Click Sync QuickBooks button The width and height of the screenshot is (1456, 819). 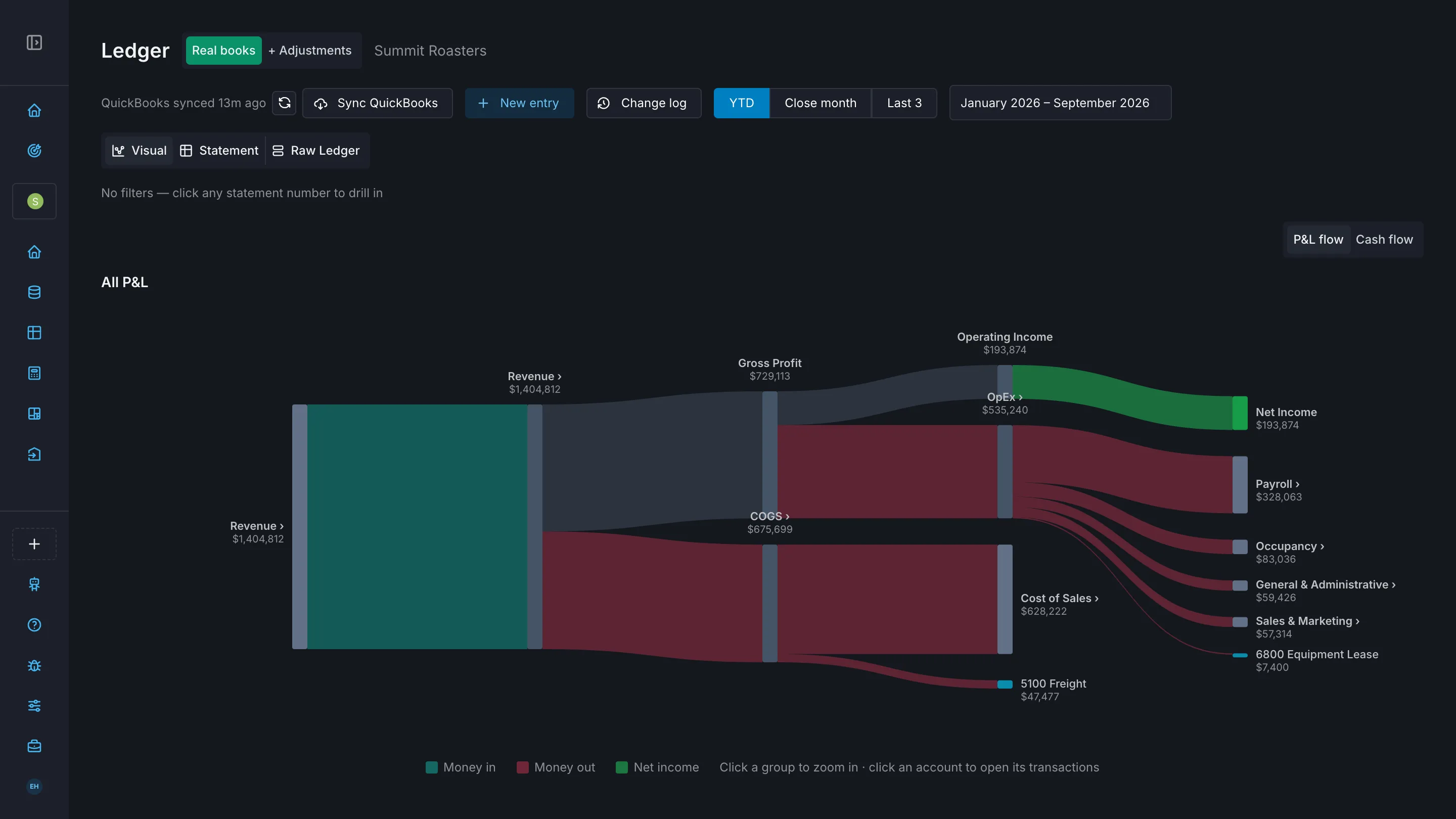378,103
